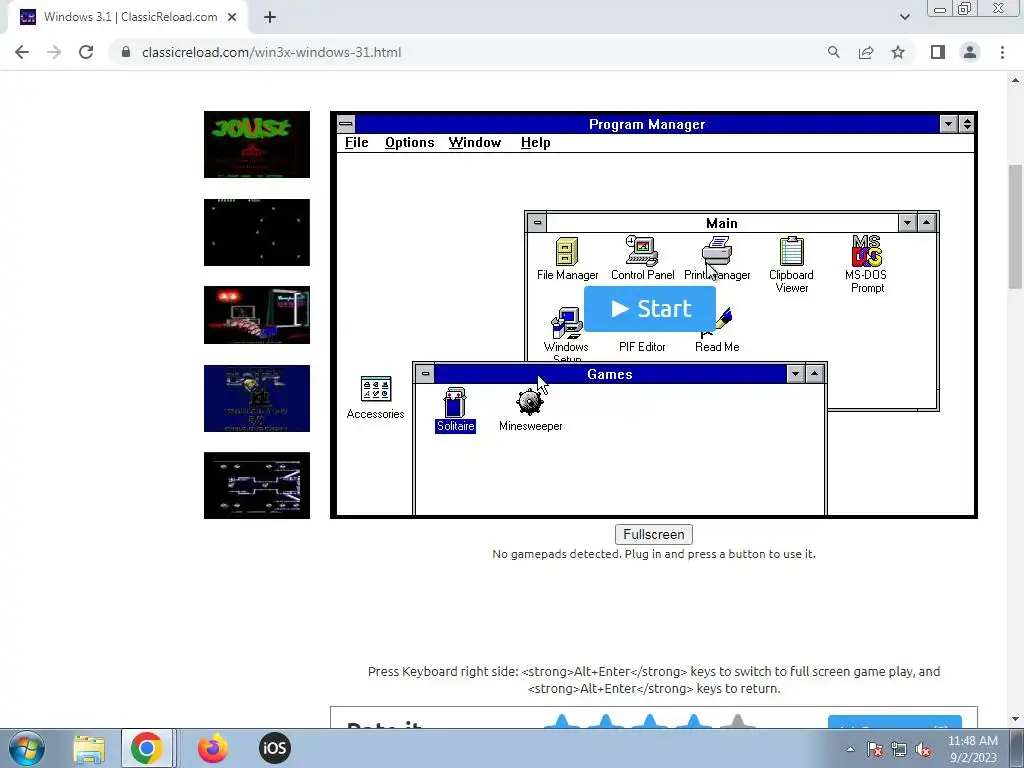Click the browser forward arrow
This screenshot has width=1024, height=768.
[x=54, y=52]
